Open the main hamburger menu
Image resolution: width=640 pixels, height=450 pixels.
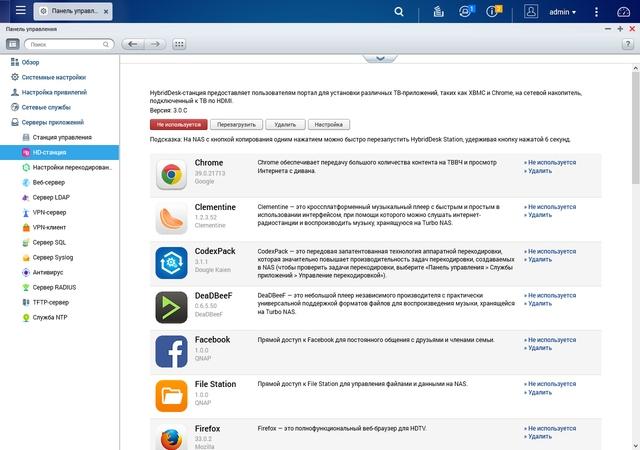tap(20, 10)
